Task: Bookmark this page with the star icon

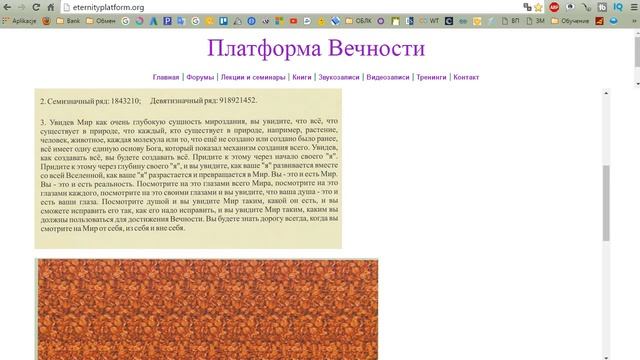Action: pyautogui.click(x=538, y=7)
